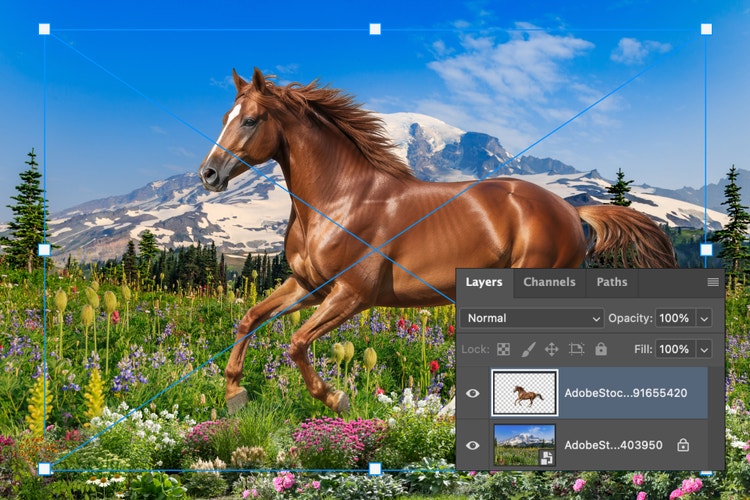The image size is (750, 500).
Task: Select the horse layer thumbnail
Action: 524,393
